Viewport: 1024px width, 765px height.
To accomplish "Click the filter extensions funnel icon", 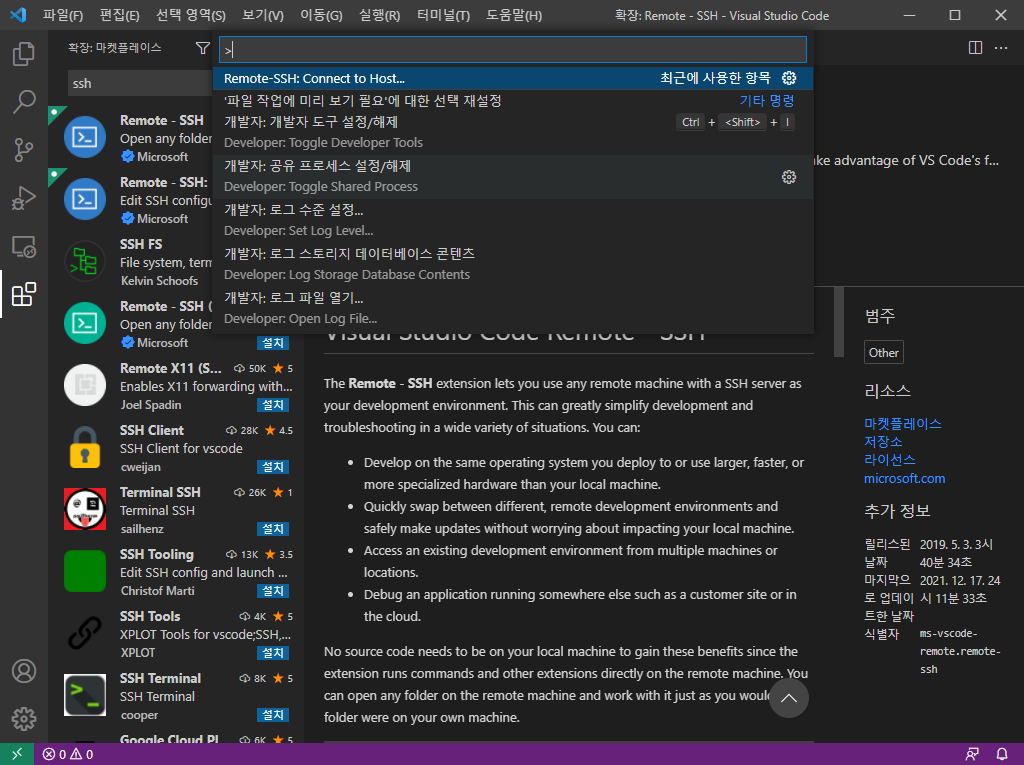I will click(202, 48).
